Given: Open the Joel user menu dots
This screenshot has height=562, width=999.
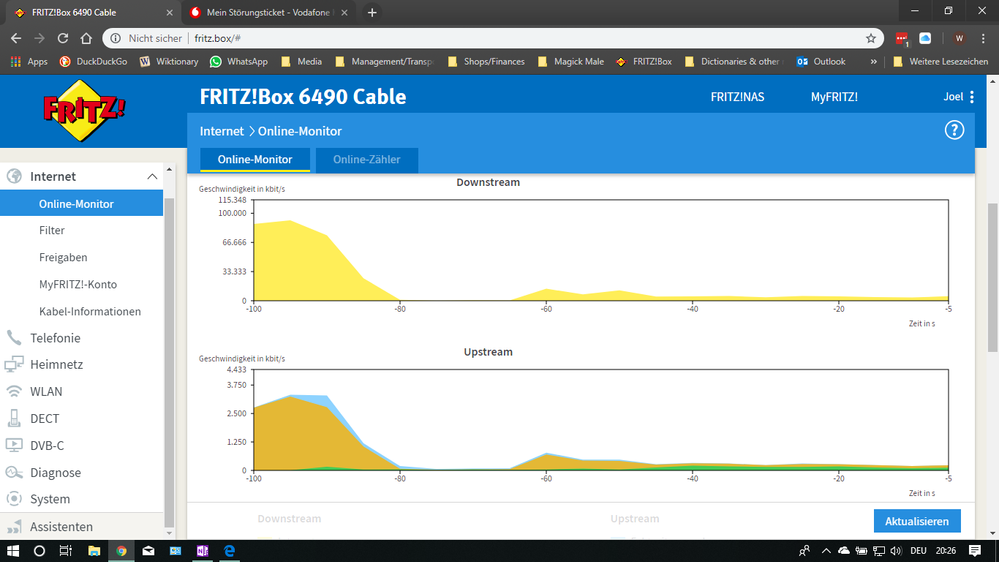Looking at the screenshot, I should point(972,97).
